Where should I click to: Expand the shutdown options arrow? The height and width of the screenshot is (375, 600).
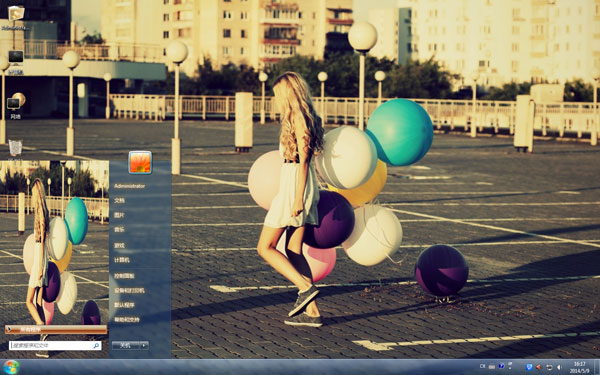[144, 345]
